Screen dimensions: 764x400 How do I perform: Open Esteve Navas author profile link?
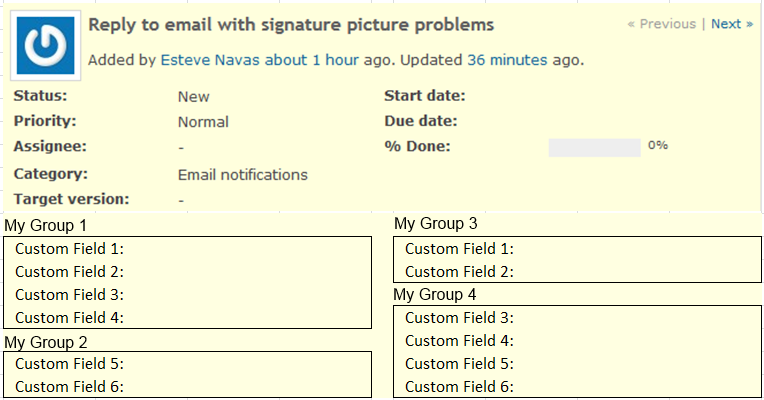pyautogui.click(x=211, y=60)
